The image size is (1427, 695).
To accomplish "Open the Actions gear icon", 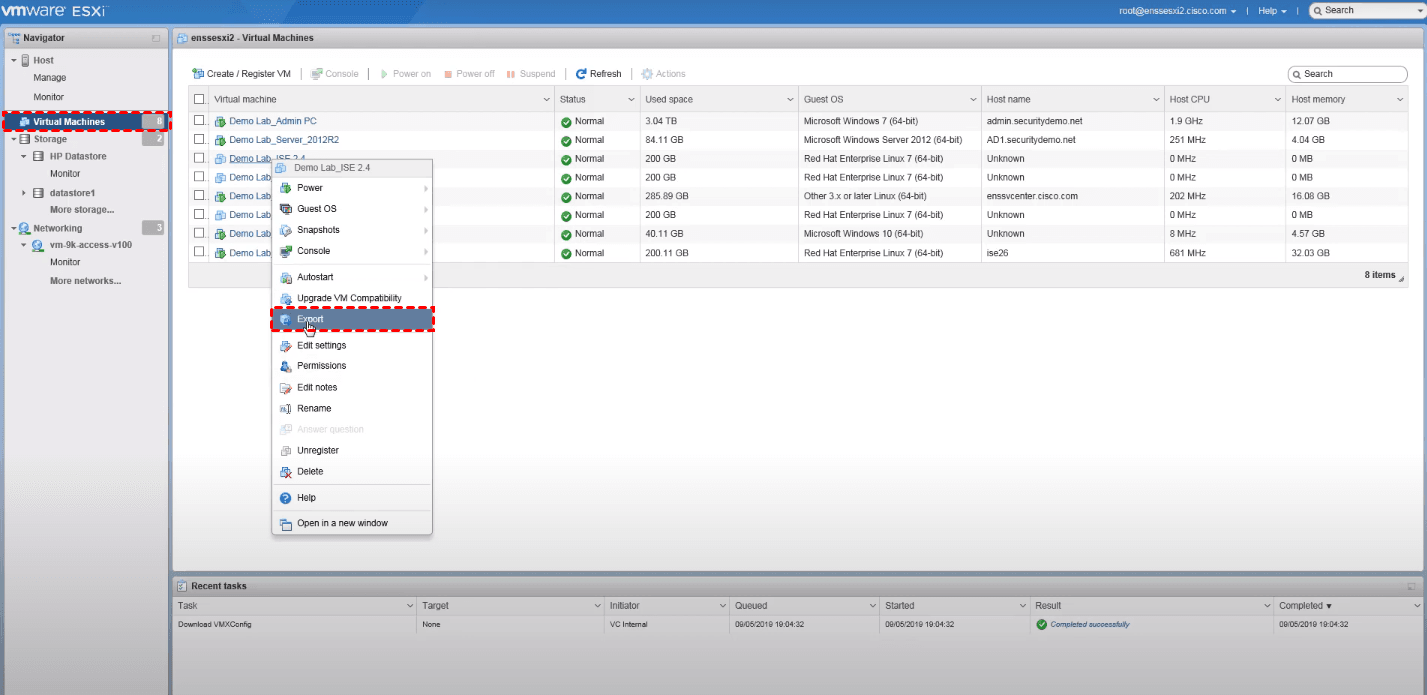I will (647, 74).
